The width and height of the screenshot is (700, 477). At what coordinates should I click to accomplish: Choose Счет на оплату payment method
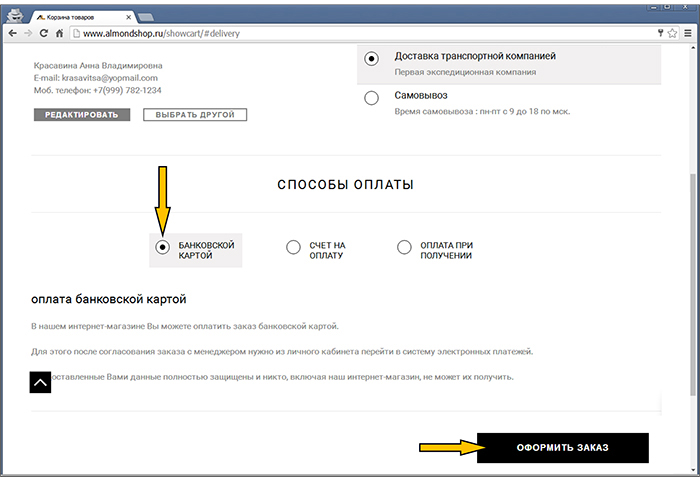[293, 247]
